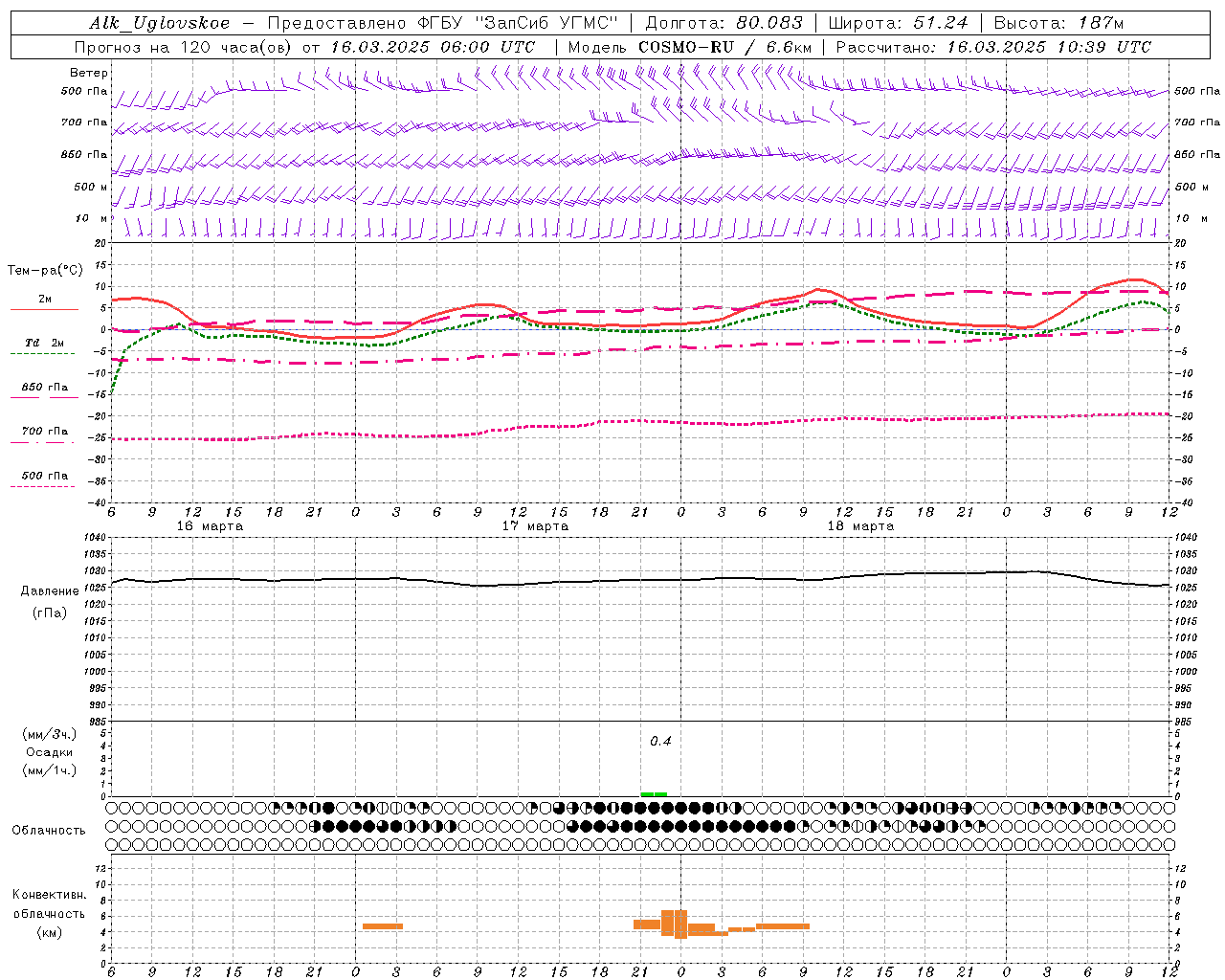The width and height of the screenshot is (1225, 980).
Task: Click the '(мм/3ч.)' precipitation unit label
Action: coord(49,734)
